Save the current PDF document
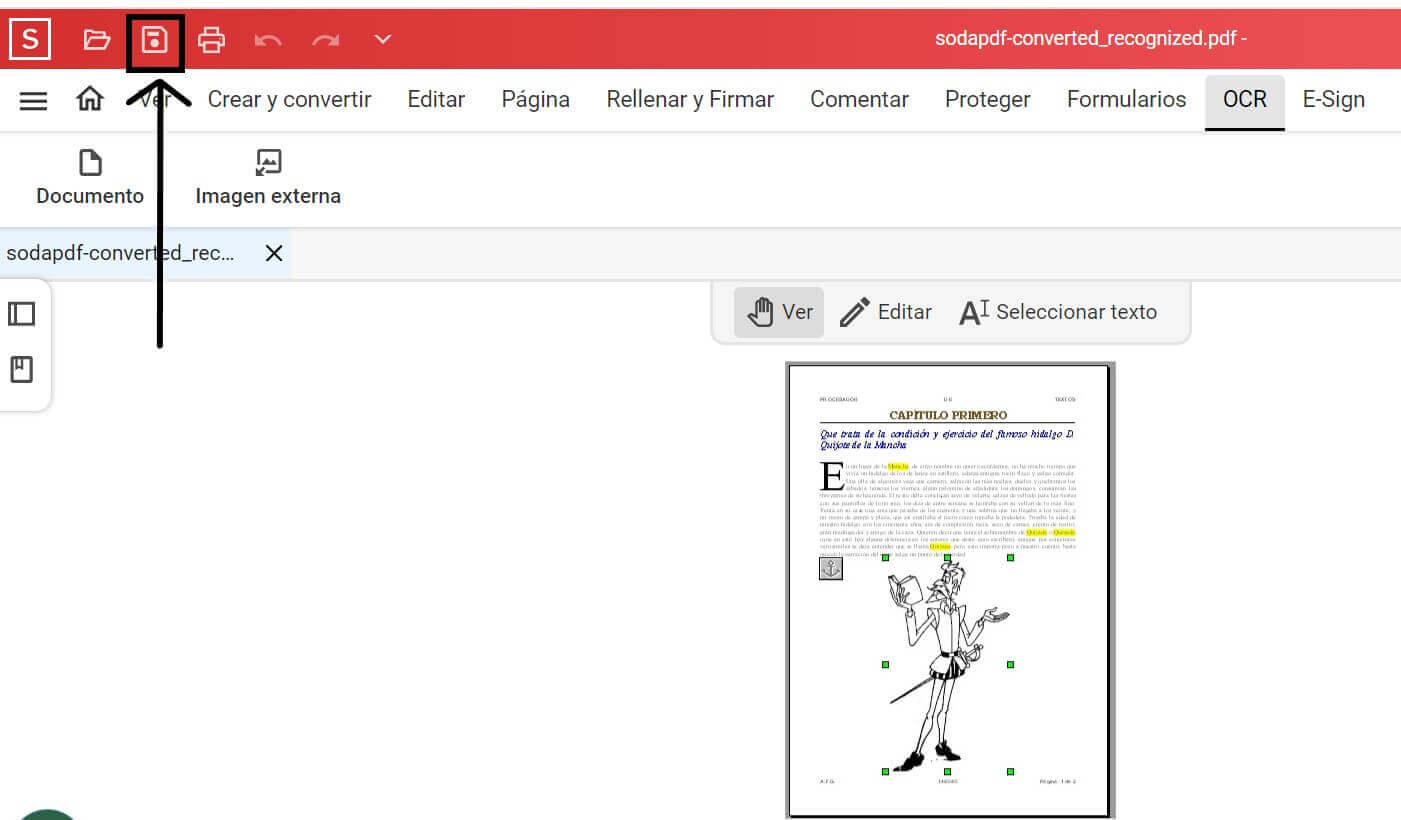The image size is (1401, 820). click(155, 38)
